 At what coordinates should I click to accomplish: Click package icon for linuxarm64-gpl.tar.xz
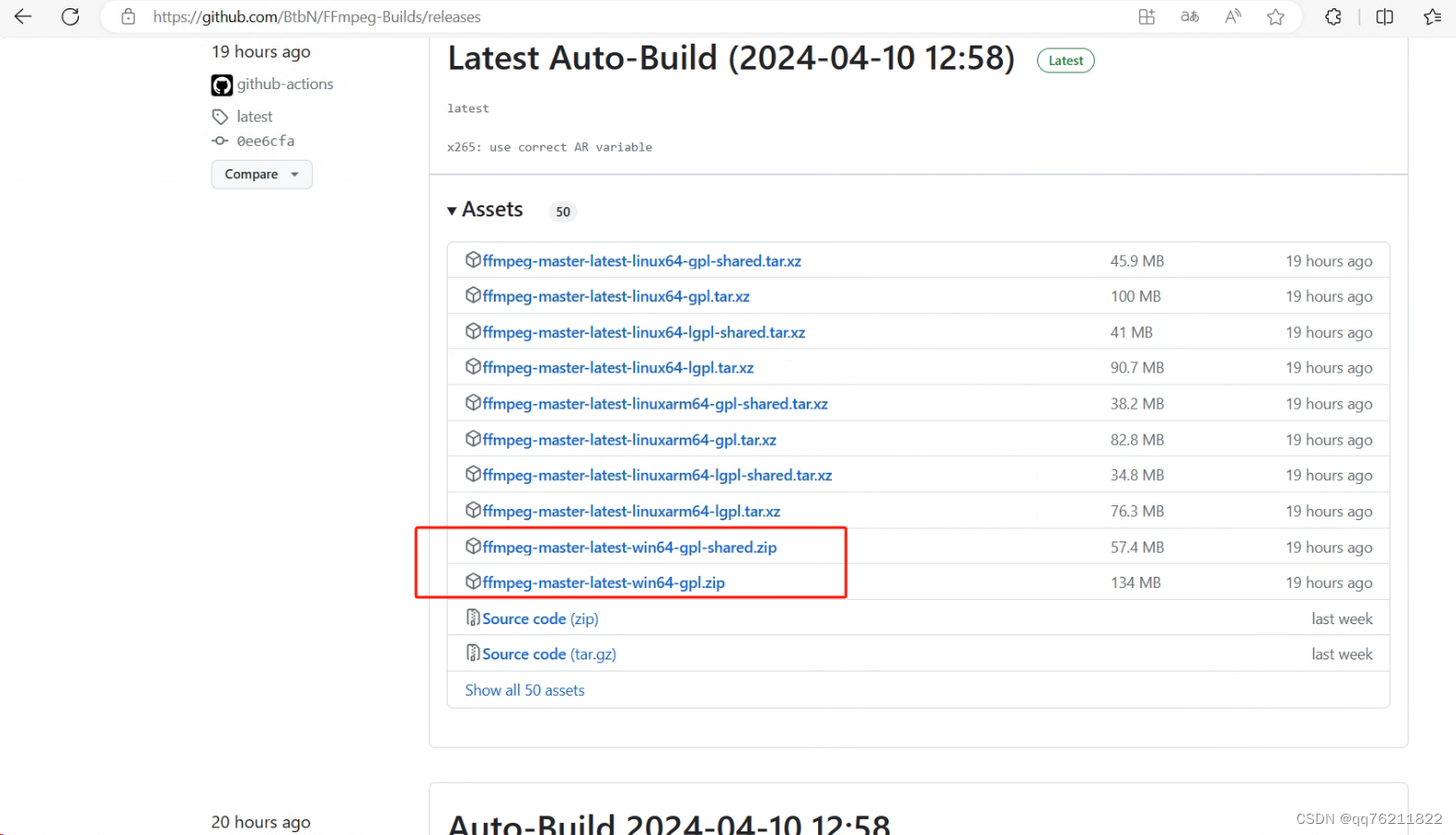point(473,438)
